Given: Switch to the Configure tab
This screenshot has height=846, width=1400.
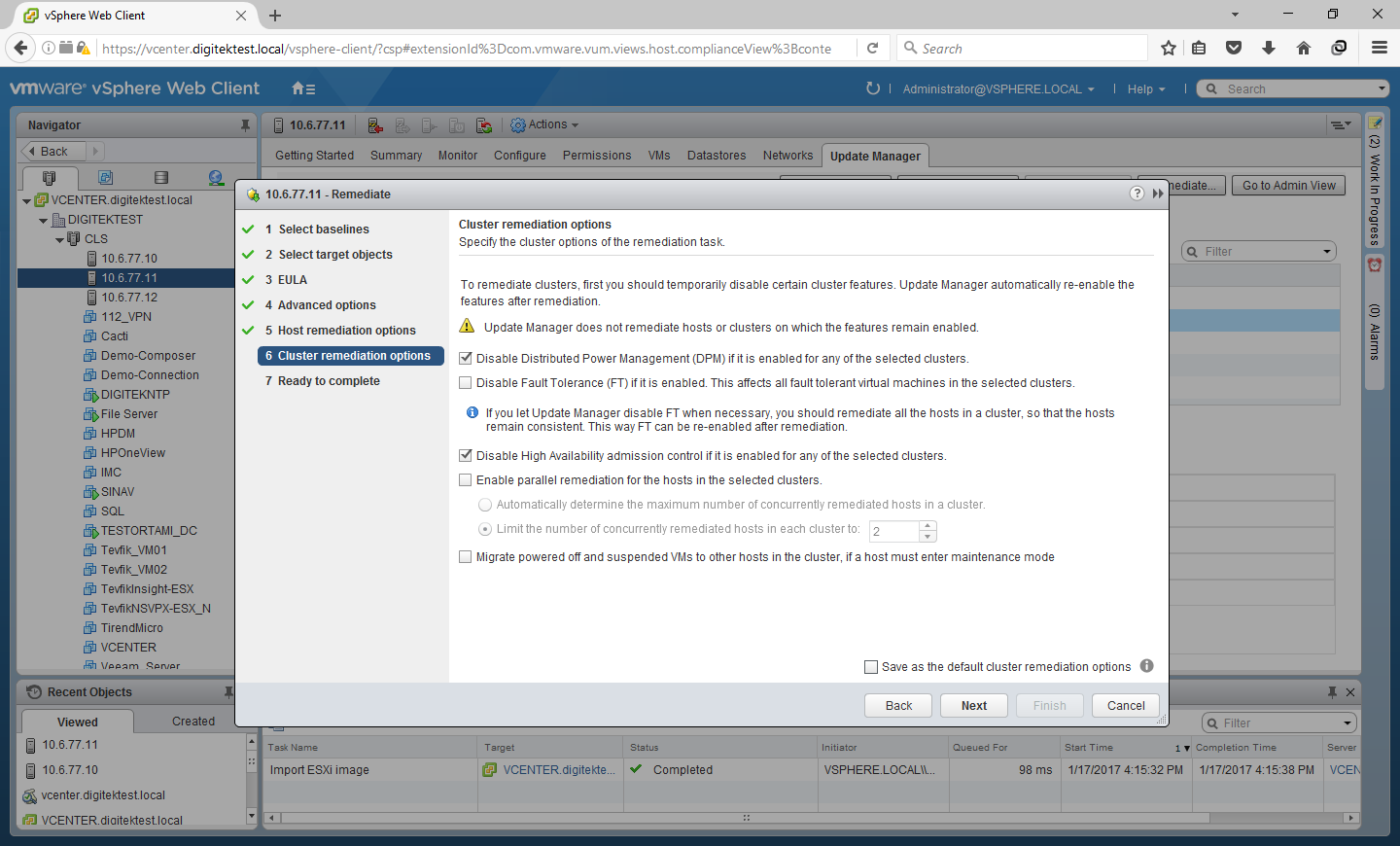Looking at the screenshot, I should coord(520,156).
